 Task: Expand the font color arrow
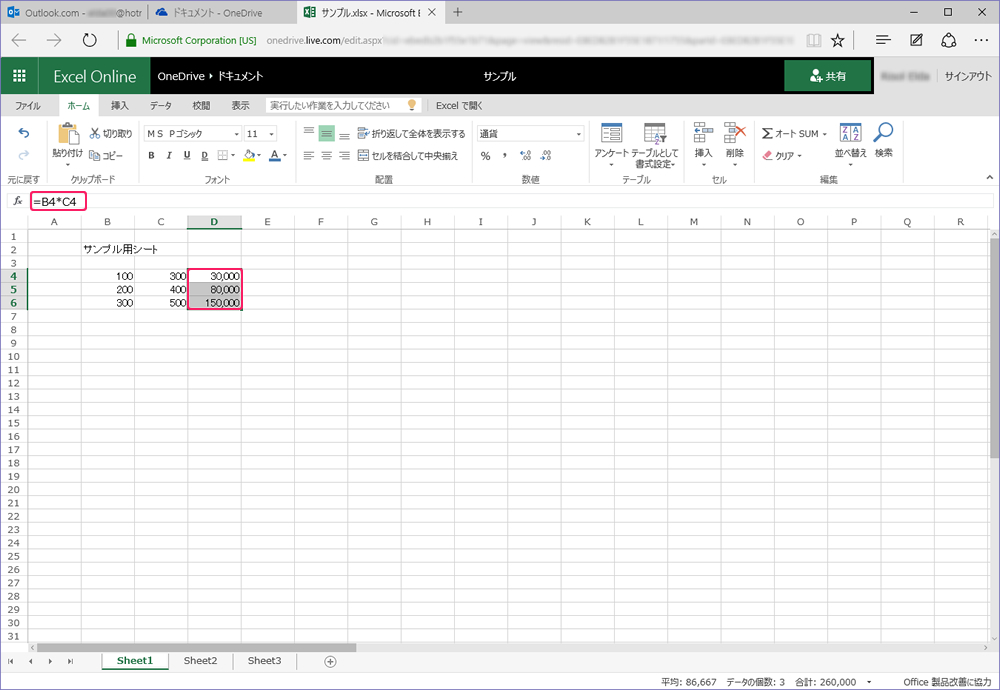pos(285,155)
